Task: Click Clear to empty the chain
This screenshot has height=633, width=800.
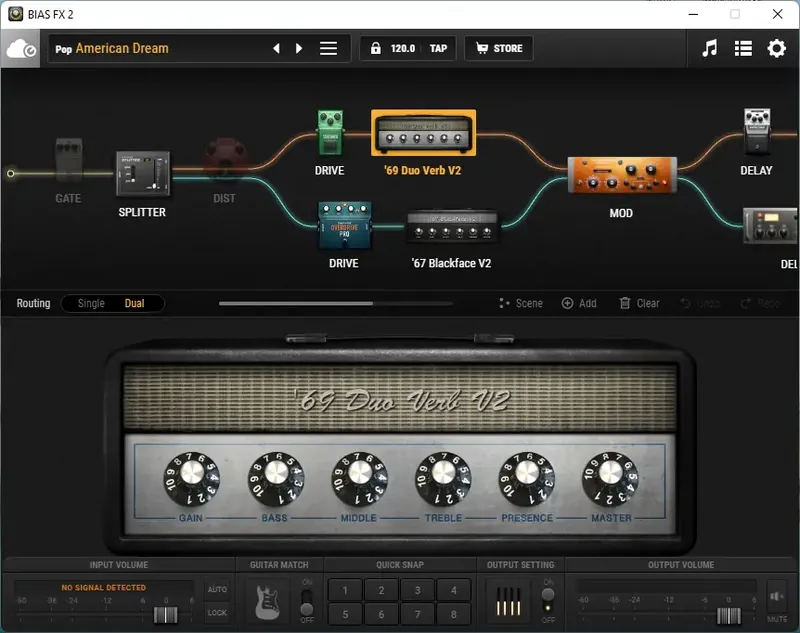Action: 639,303
